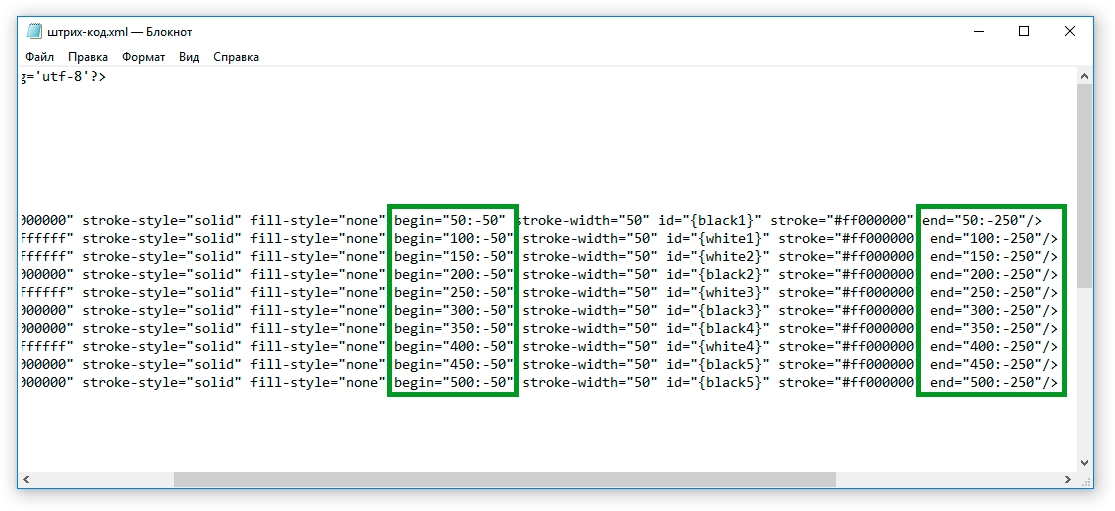Open the Справка menu
1115x511 pixels.
[236, 57]
